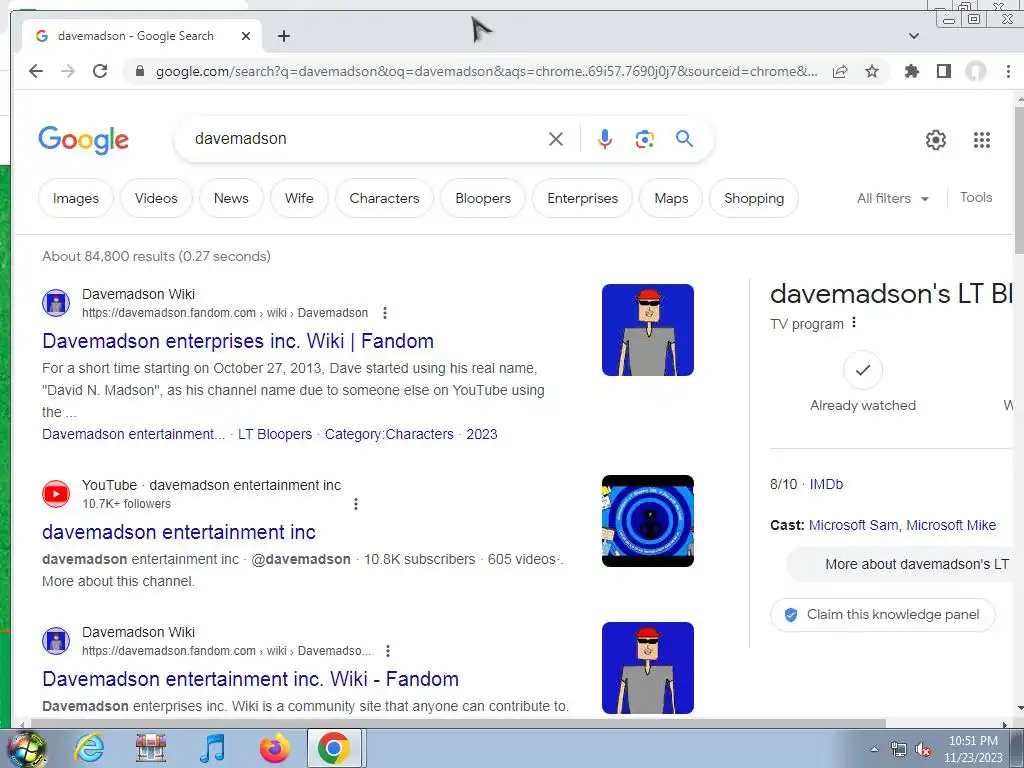Screen dimensions: 1024x768
Task: Click the horizontal page scrollbar
Action: click(457, 724)
